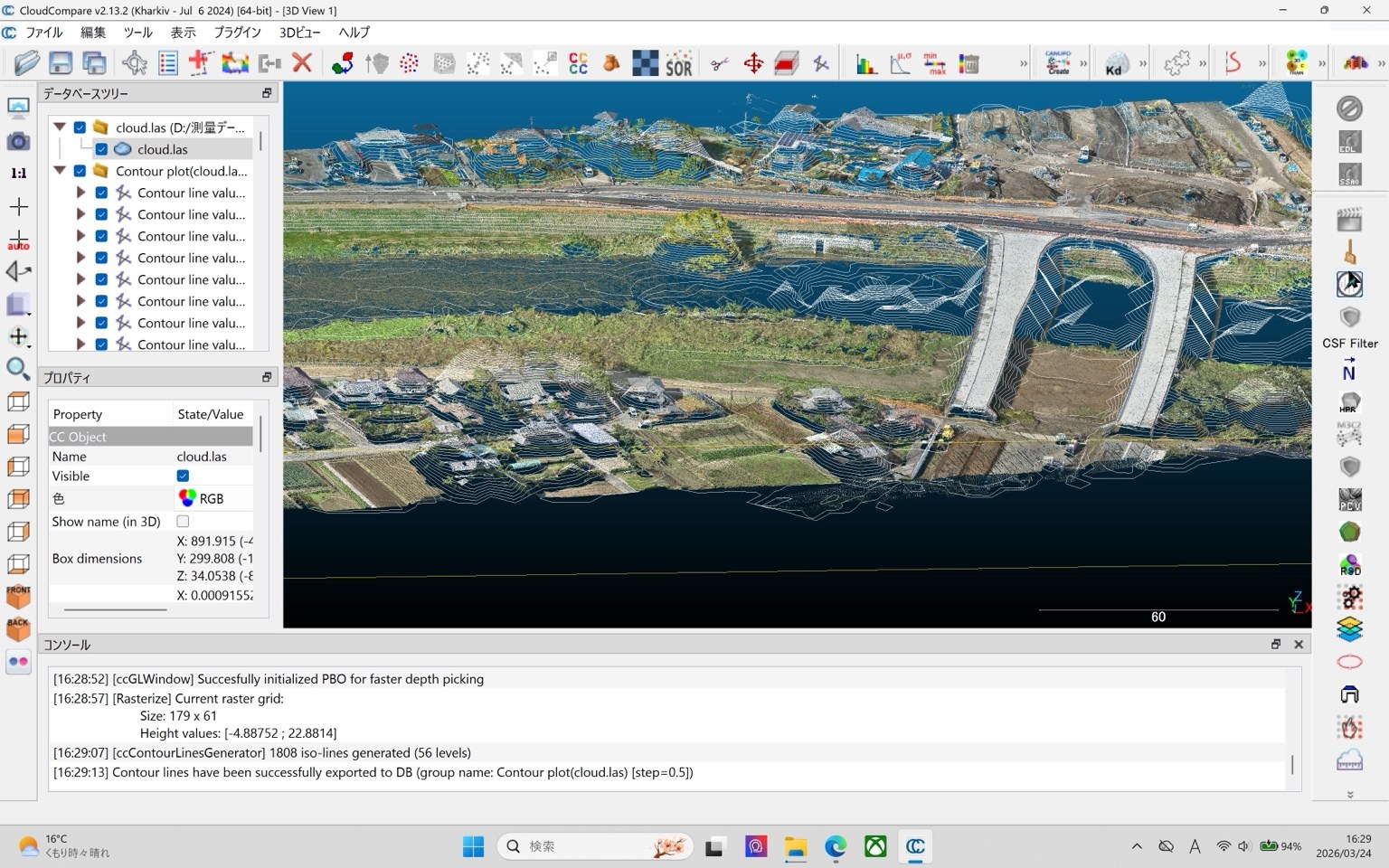Screen dimensions: 1389x868
Task: Open the プラグイン menu
Action: [x=237, y=33]
